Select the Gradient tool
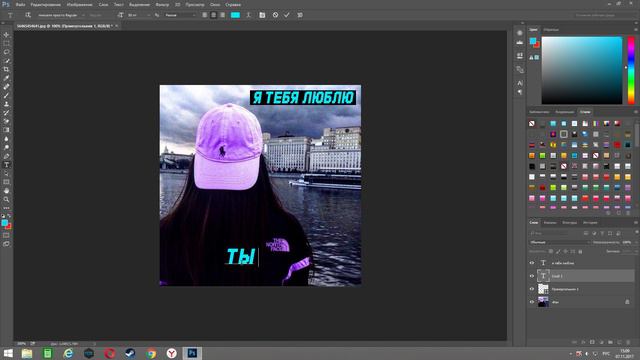 pos(6,130)
